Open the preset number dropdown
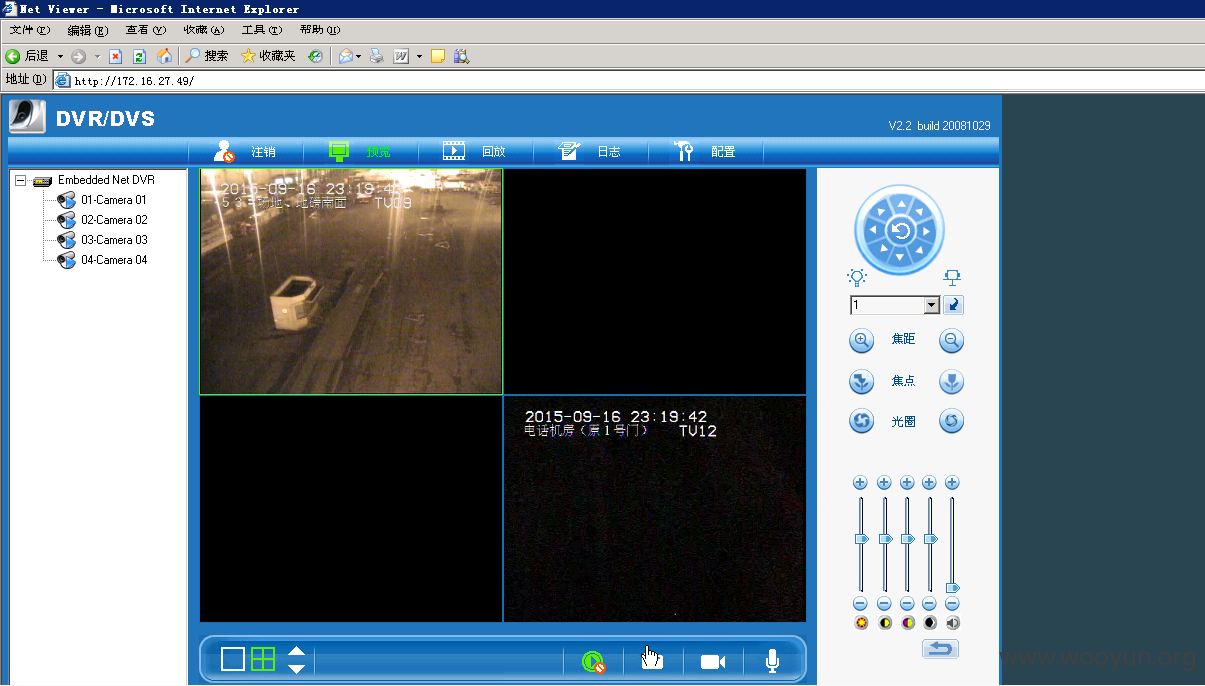The image size is (1205, 686). (x=932, y=305)
